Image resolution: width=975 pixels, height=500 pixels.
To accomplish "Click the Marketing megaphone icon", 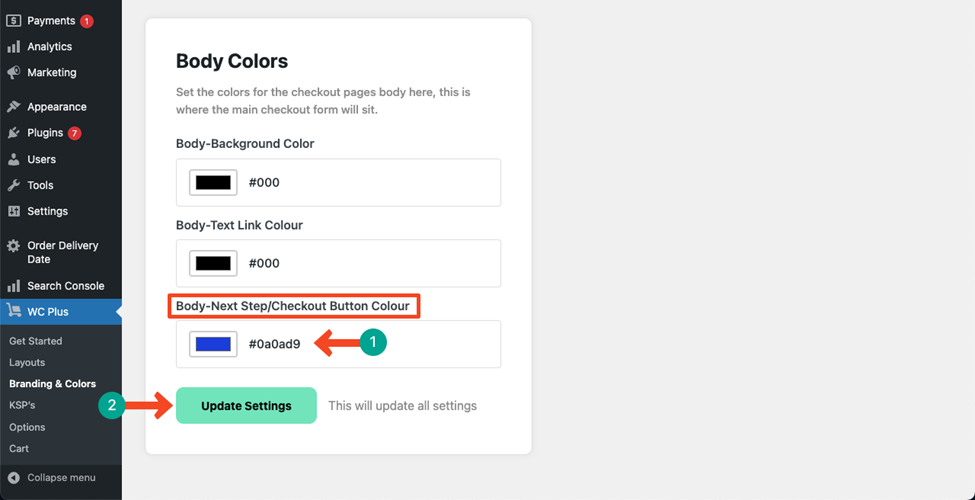I will tap(14, 73).
